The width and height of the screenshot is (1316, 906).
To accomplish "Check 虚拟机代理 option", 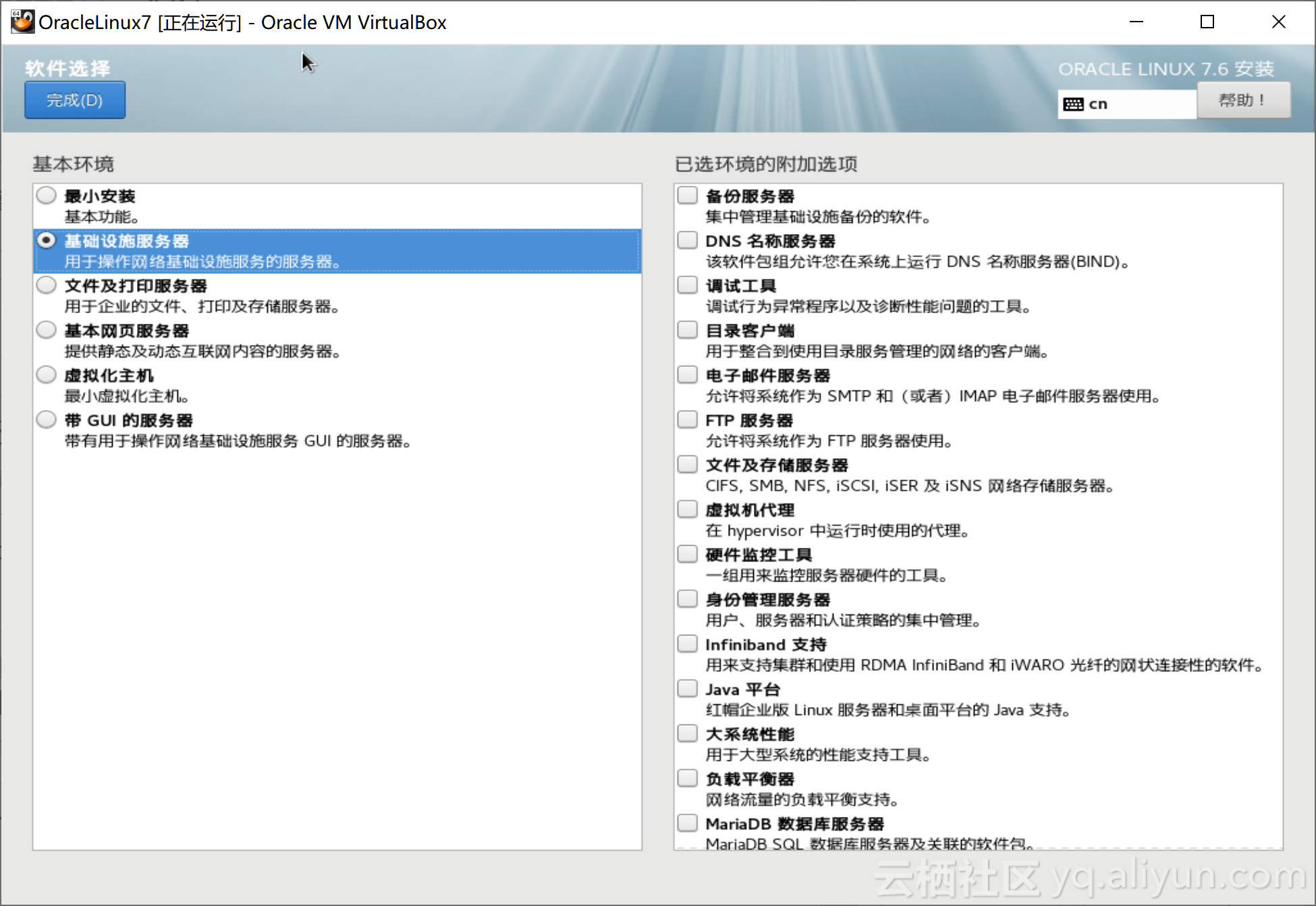I will click(687, 509).
